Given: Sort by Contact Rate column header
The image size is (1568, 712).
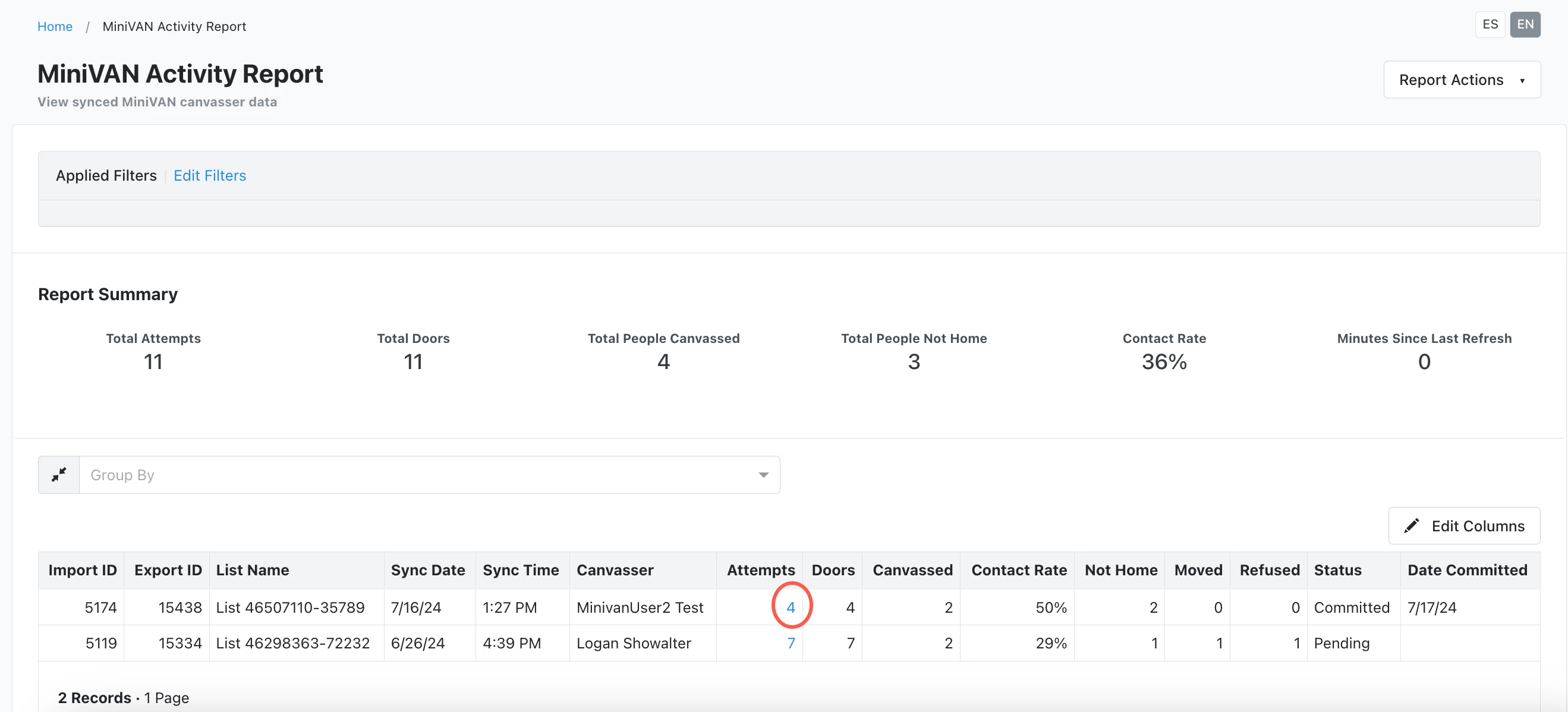Looking at the screenshot, I should (x=1018, y=570).
